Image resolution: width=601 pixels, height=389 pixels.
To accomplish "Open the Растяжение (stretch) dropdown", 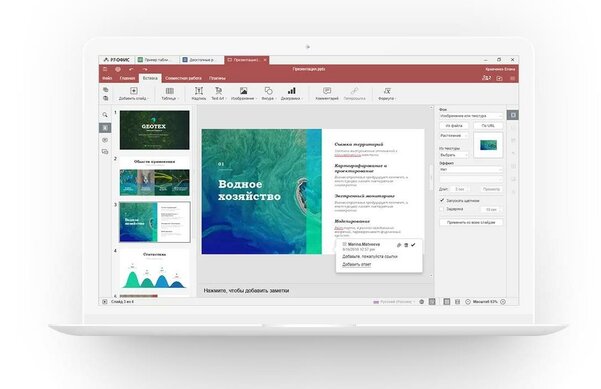I will coord(453,136).
